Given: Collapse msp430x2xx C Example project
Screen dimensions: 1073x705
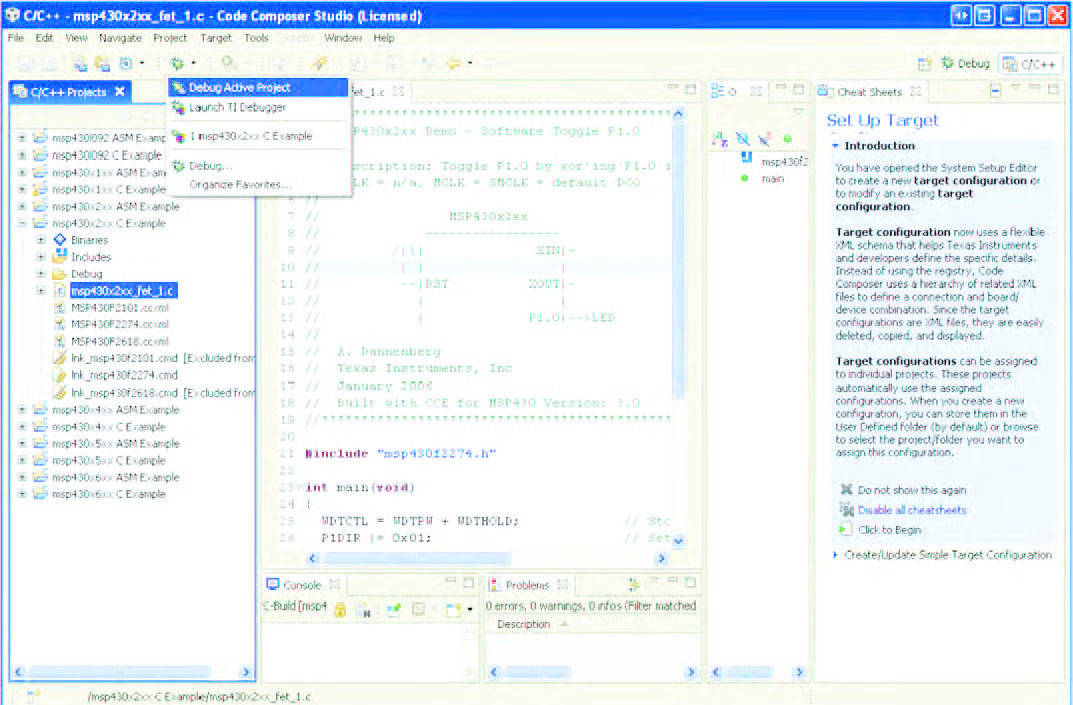Looking at the screenshot, I should click(x=22, y=223).
